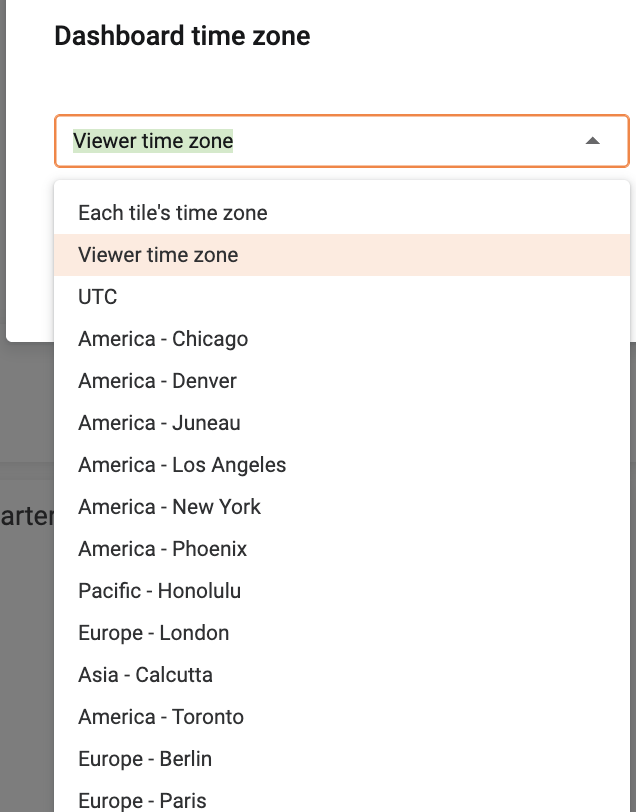Select America - Phoenix time zone
Screen dimensions: 636x812
(162, 549)
